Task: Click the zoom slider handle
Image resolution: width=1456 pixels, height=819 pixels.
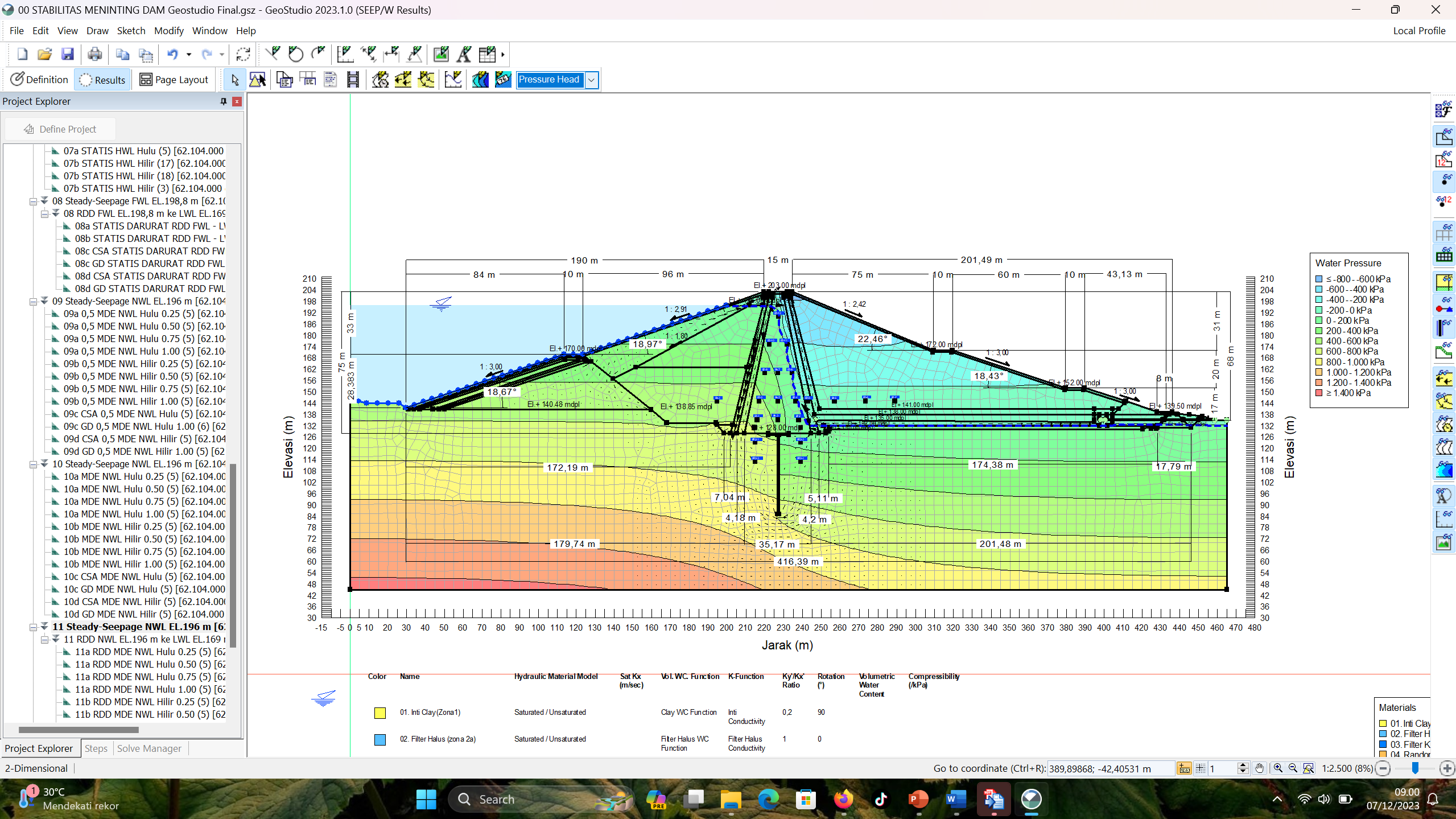Action: (x=1415, y=768)
